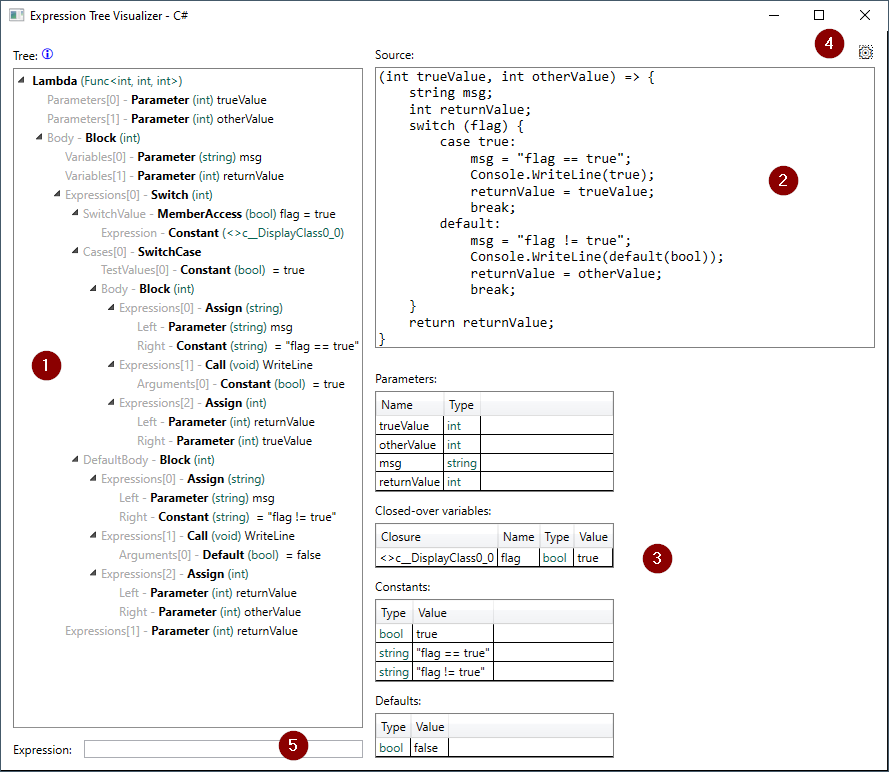The image size is (889, 772).
Task: Select last Expressions[1] returnValue node
Action: (181, 631)
